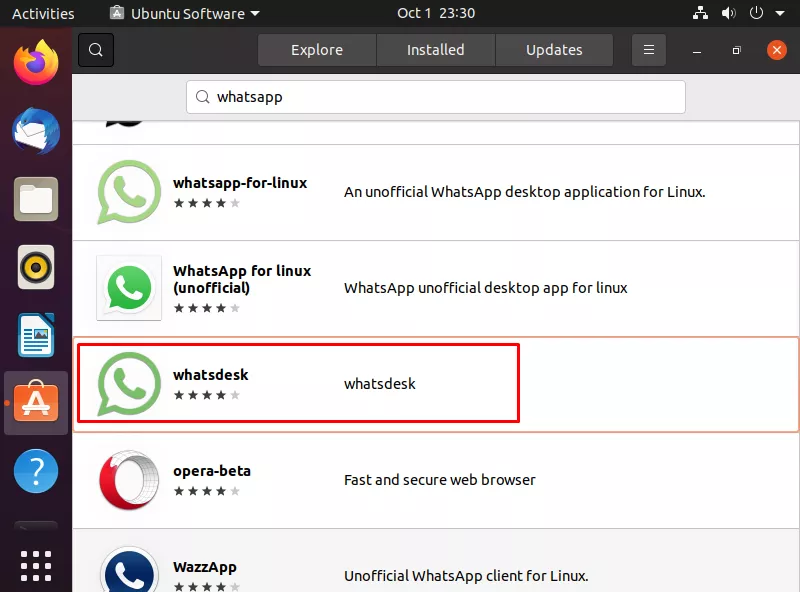Launch Thunderbird mail from the dock
This screenshot has width=800, height=592.
coord(36,131)
